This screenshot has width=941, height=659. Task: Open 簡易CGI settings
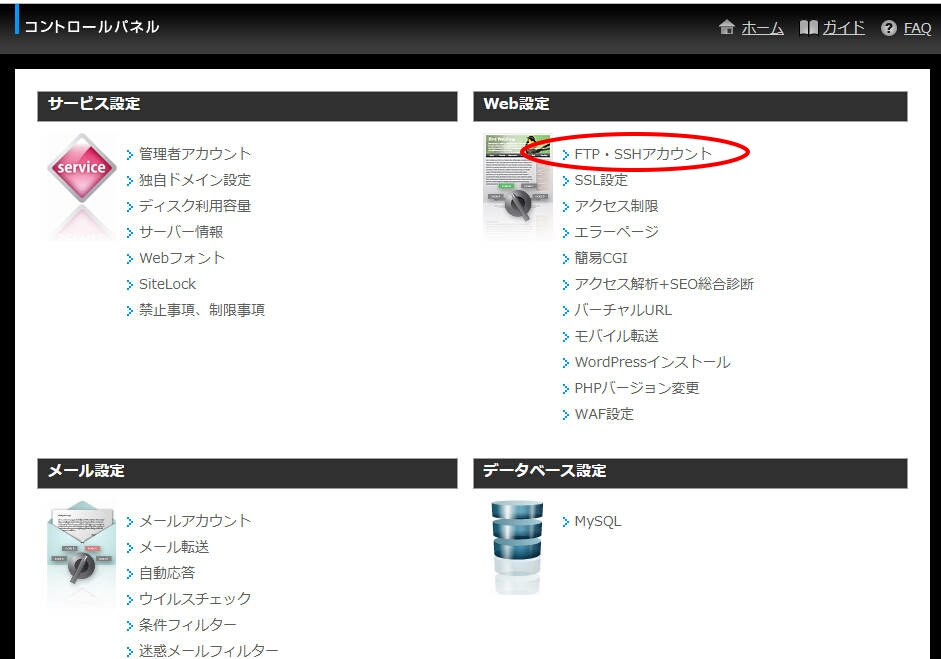(x=601, y=258)
